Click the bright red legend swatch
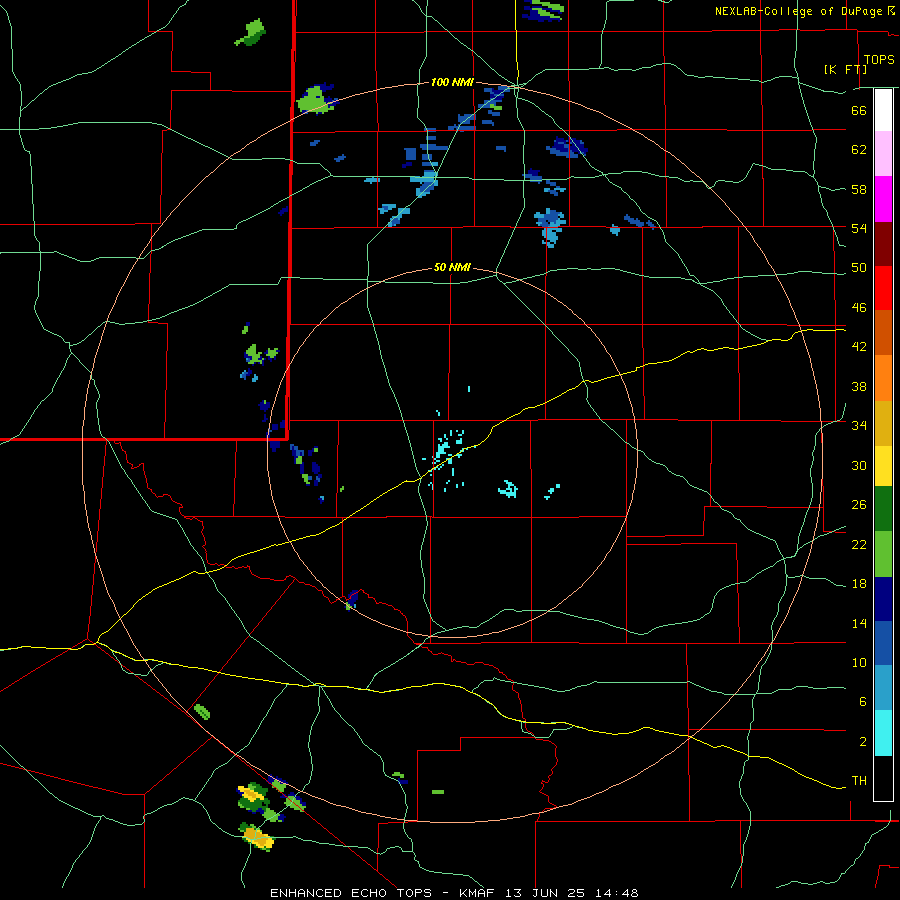900x900 pixels. click(883, 288)
